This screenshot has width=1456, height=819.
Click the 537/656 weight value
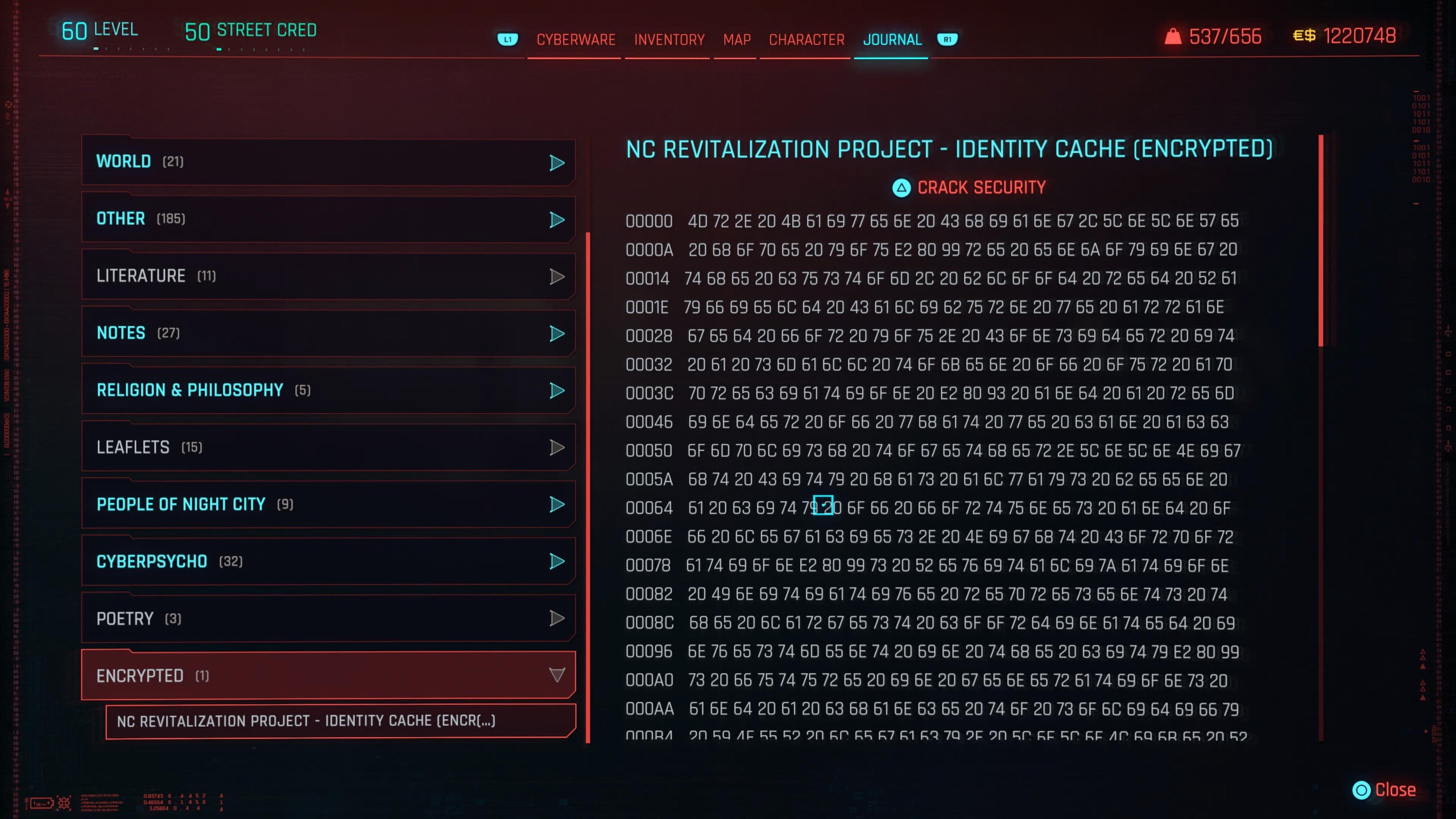pos(1225,37)
